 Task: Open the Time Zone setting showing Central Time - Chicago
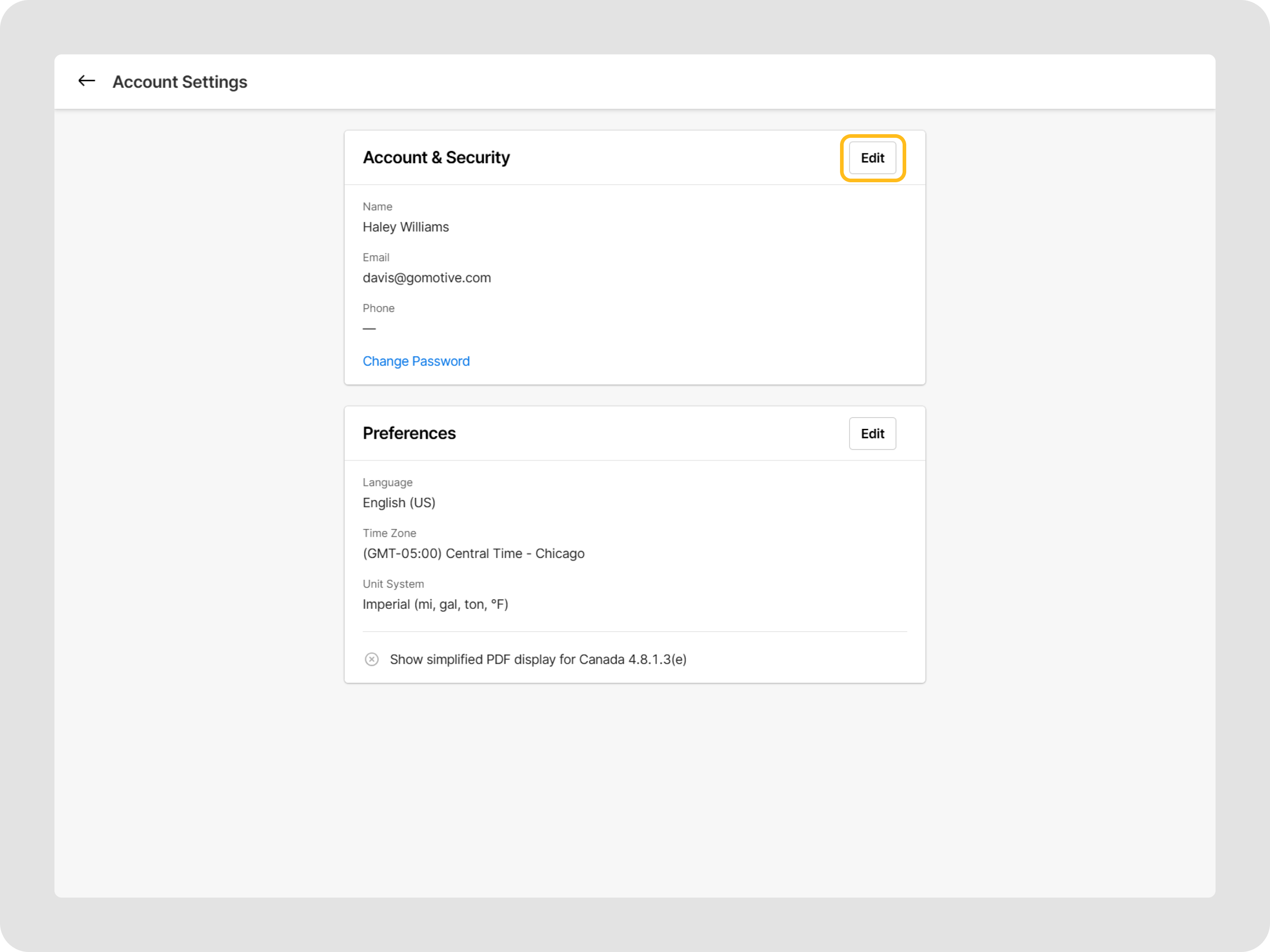[x=473, y=553]
